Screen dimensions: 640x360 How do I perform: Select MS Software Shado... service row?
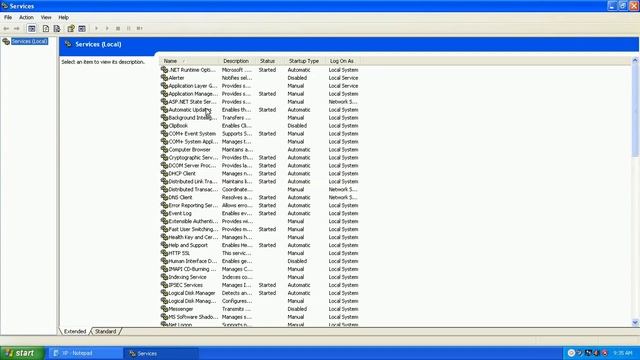pos(260,317)
